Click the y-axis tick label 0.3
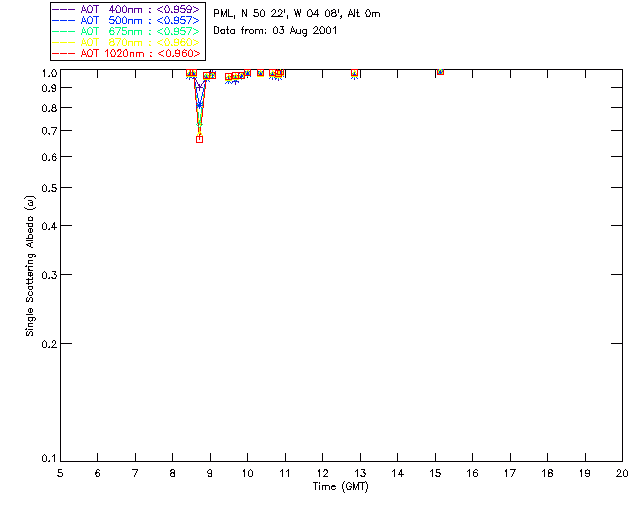The height and width of the screenshot is (512, 640). pos(49,275)
